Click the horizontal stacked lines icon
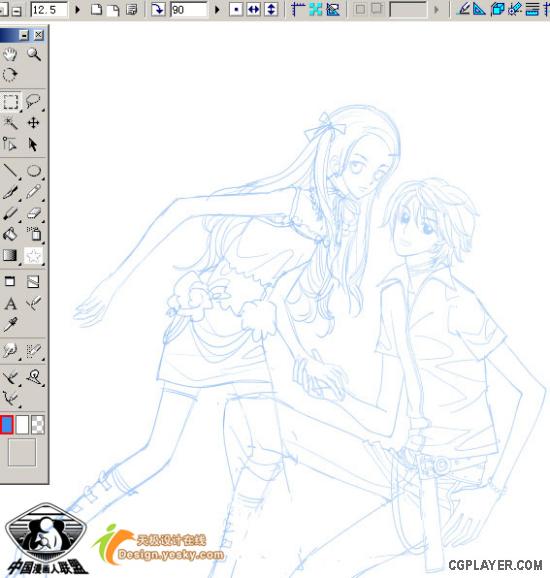 532,9
